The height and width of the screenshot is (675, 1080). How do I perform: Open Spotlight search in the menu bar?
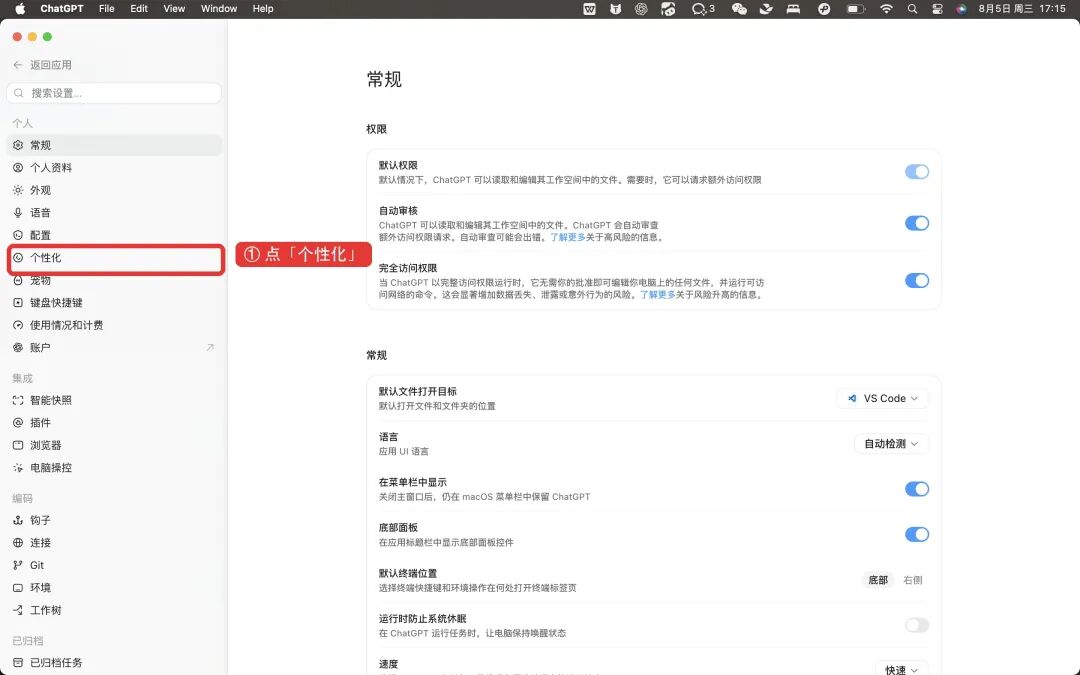912,9
